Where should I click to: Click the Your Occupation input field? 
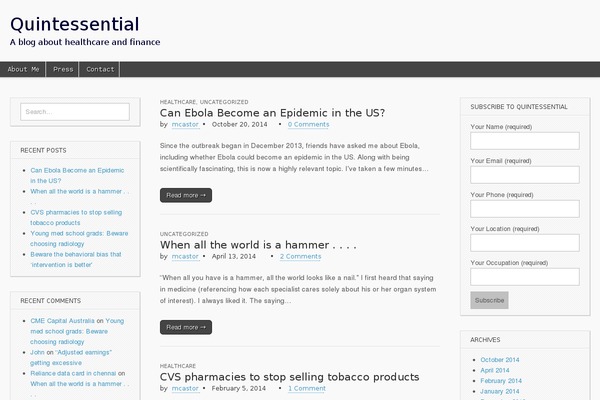[x=525, y=277]
